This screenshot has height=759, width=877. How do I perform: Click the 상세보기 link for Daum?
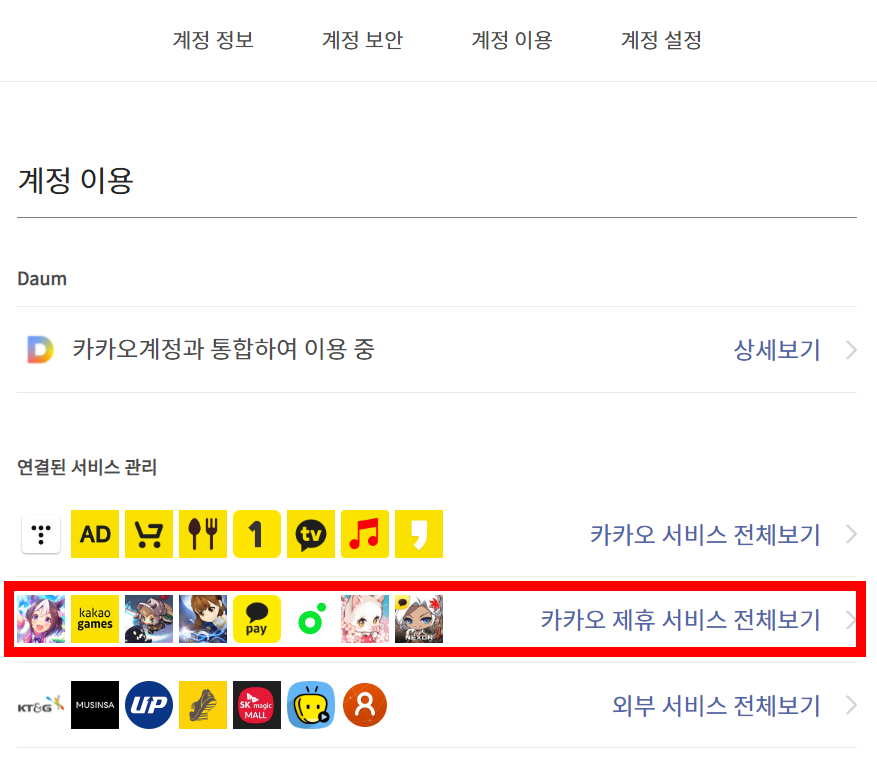pos(777,350)
